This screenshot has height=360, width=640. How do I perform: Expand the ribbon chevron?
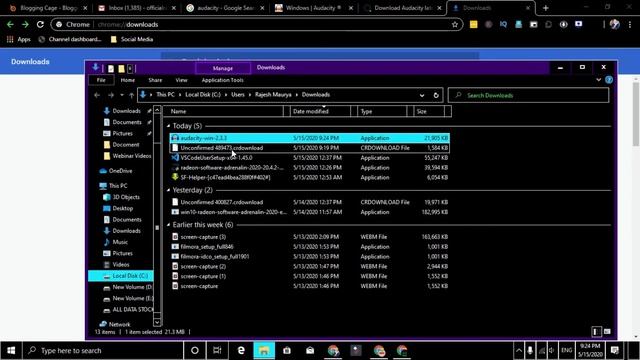(x=598, y=80)
